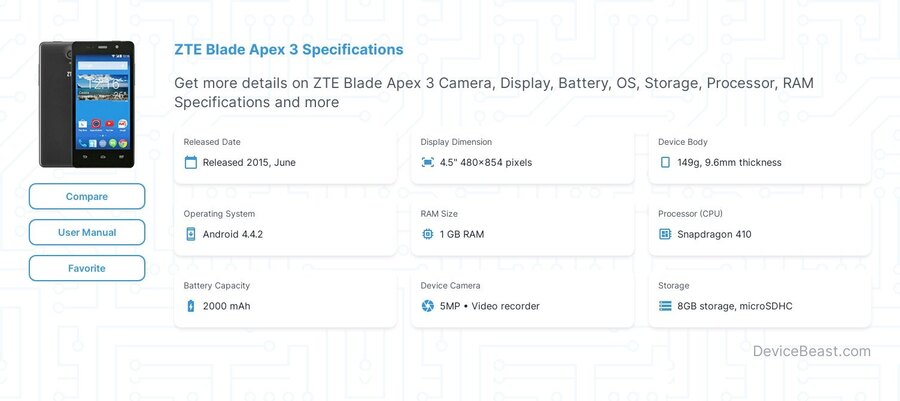
Task: Open the User Manual
Action: (x=87, y=232)
